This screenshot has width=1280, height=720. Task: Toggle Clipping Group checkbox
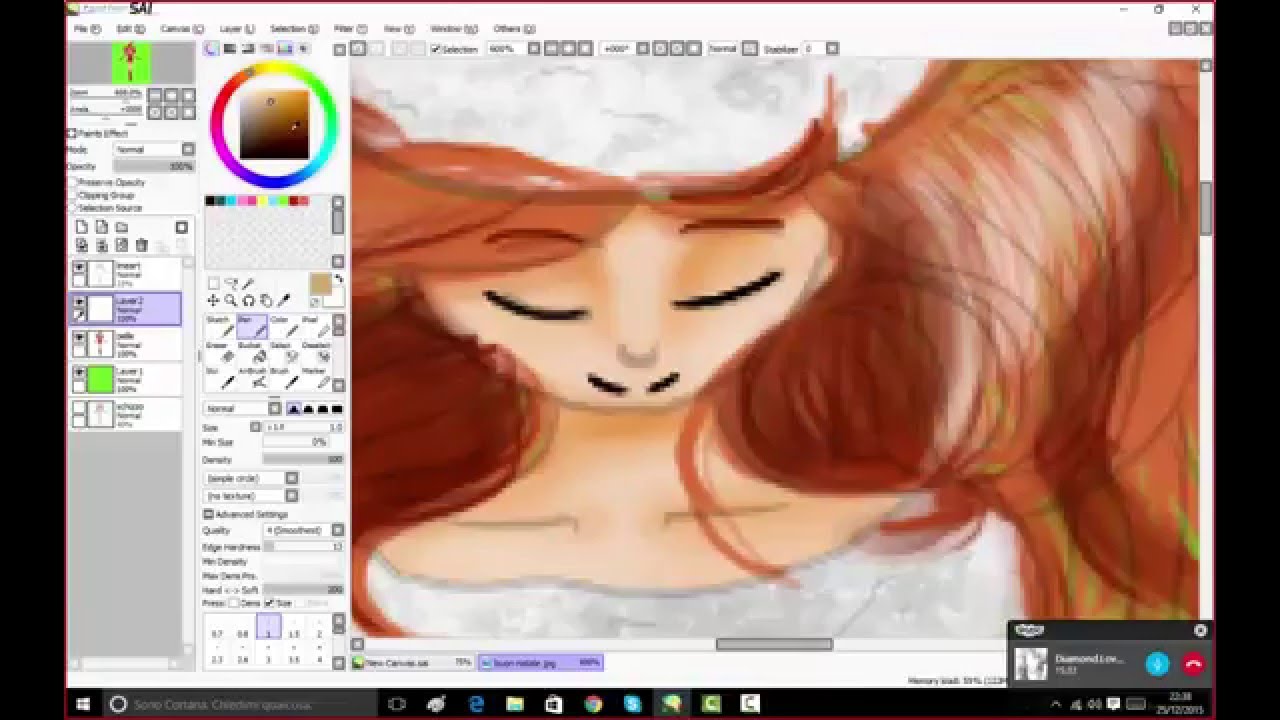coord(73,196)
